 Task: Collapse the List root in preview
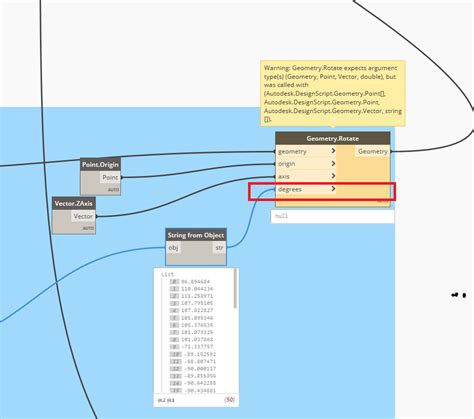[167, 274]
